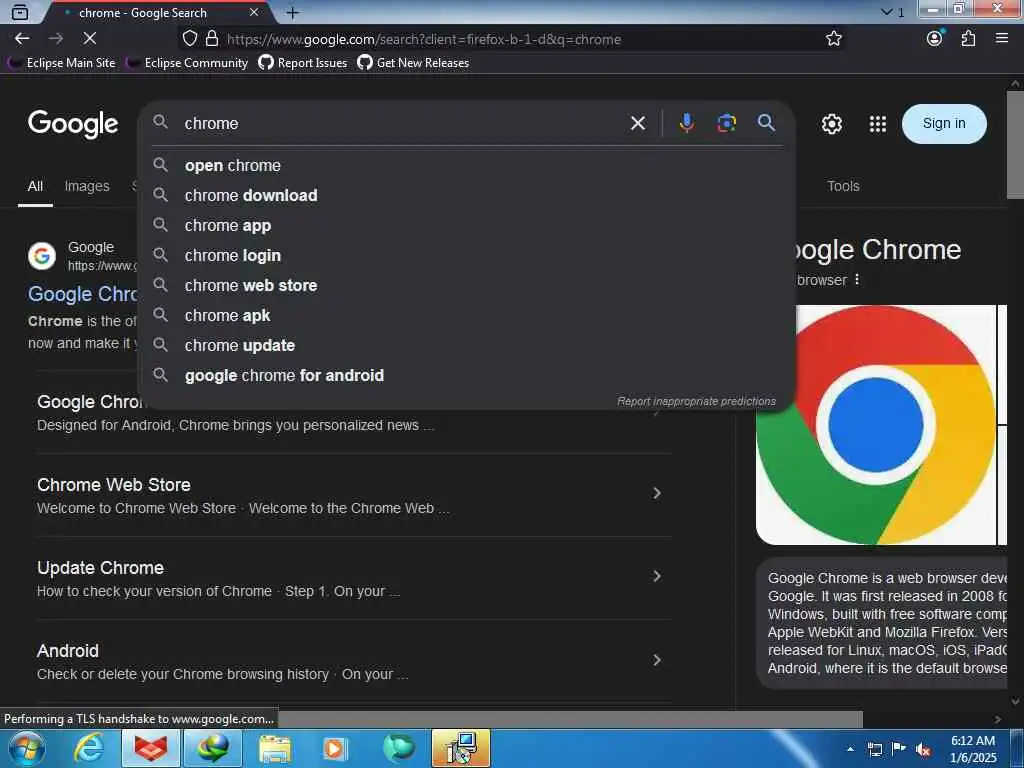Open the Firefox hamburger application menu
Image resolution: width=1024 pixels, height=768 pixels.
(1002, 39)
